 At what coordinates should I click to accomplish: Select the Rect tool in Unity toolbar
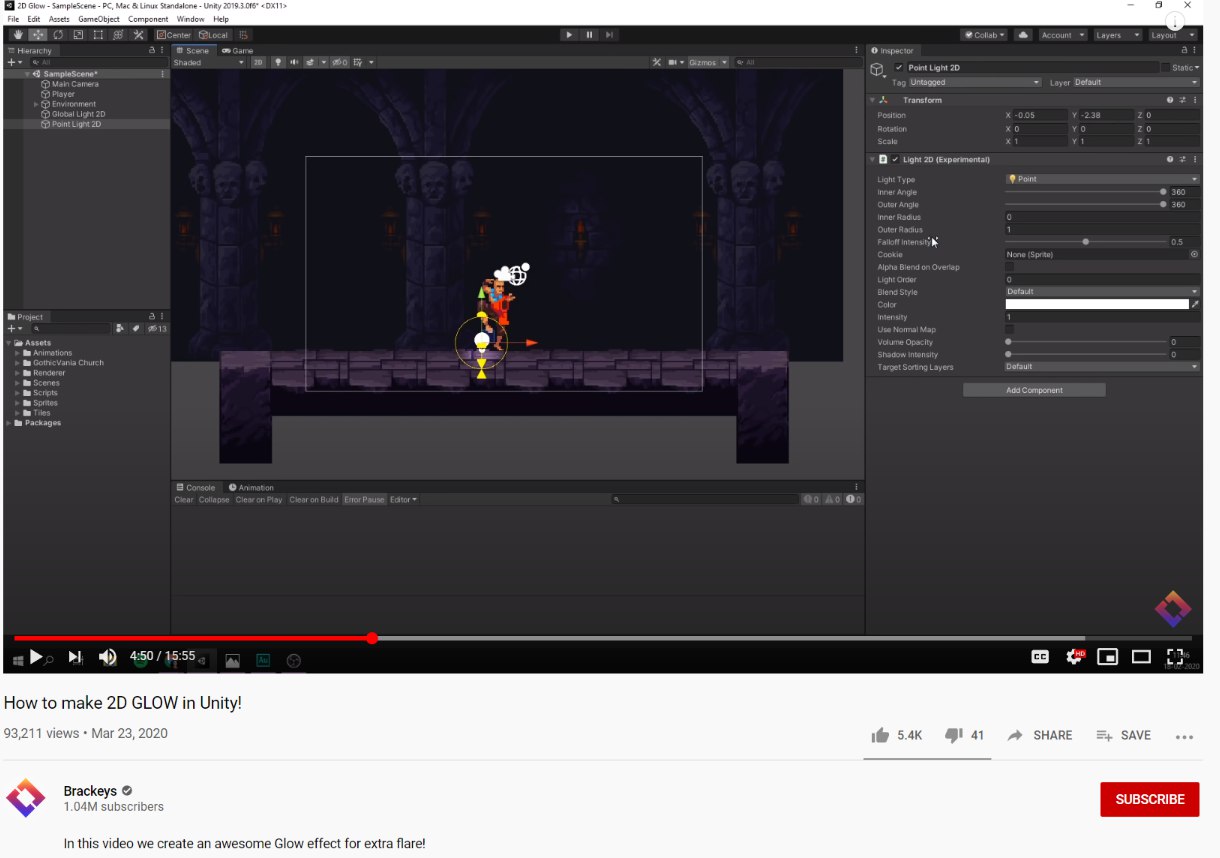[98, 35]
